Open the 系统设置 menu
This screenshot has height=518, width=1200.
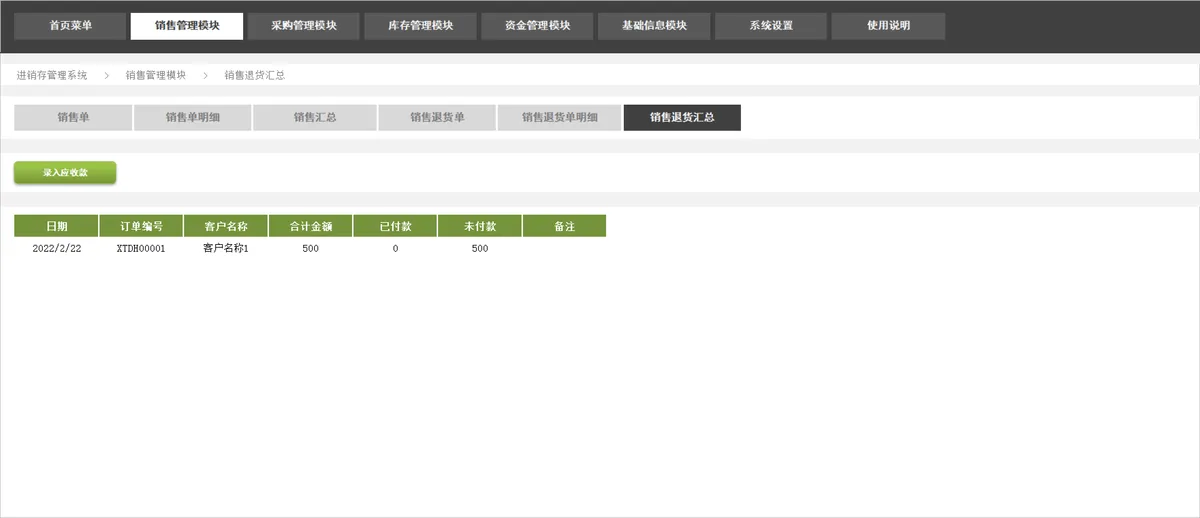pos(771,26)
